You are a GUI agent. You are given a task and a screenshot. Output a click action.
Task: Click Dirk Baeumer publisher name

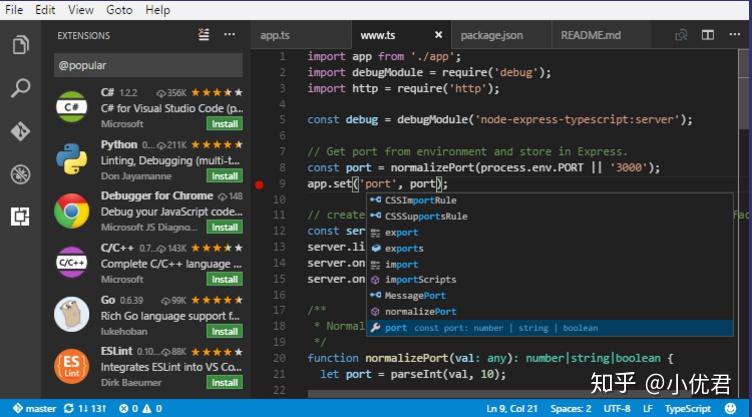pos(131,382)
